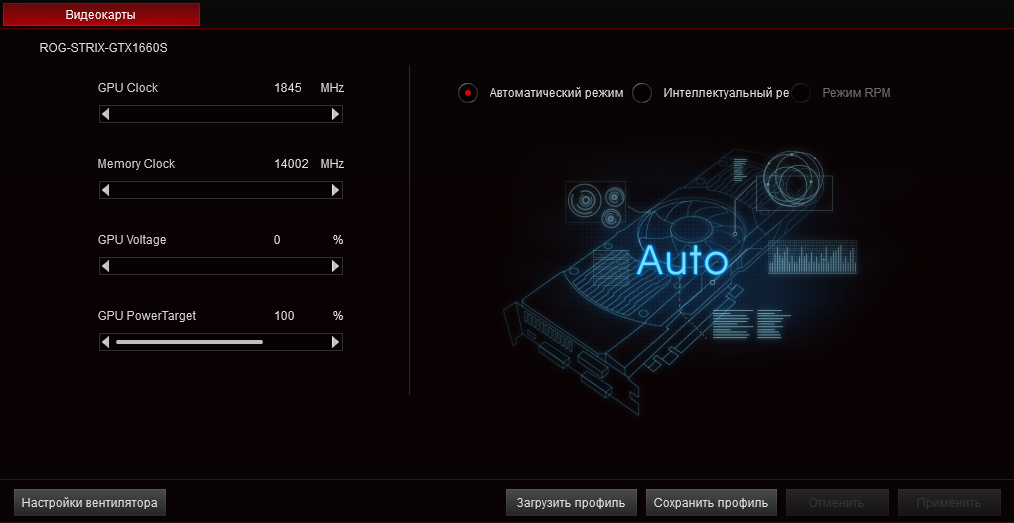The width and height of the screenshot is (1014, 523).
Task: Click the GPU Voltage value 0
Action: click(277, 240)
